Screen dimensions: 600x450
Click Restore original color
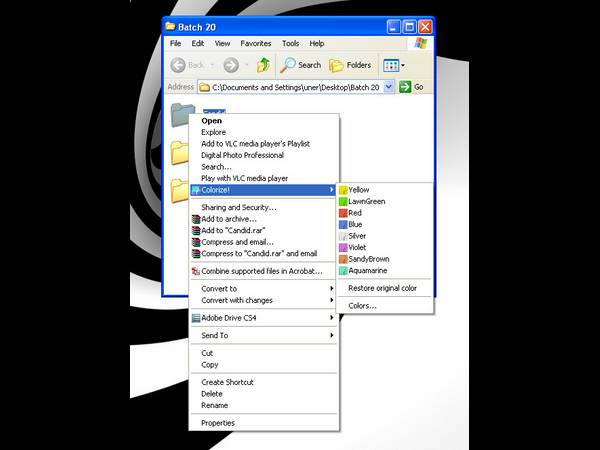[382, 288]
